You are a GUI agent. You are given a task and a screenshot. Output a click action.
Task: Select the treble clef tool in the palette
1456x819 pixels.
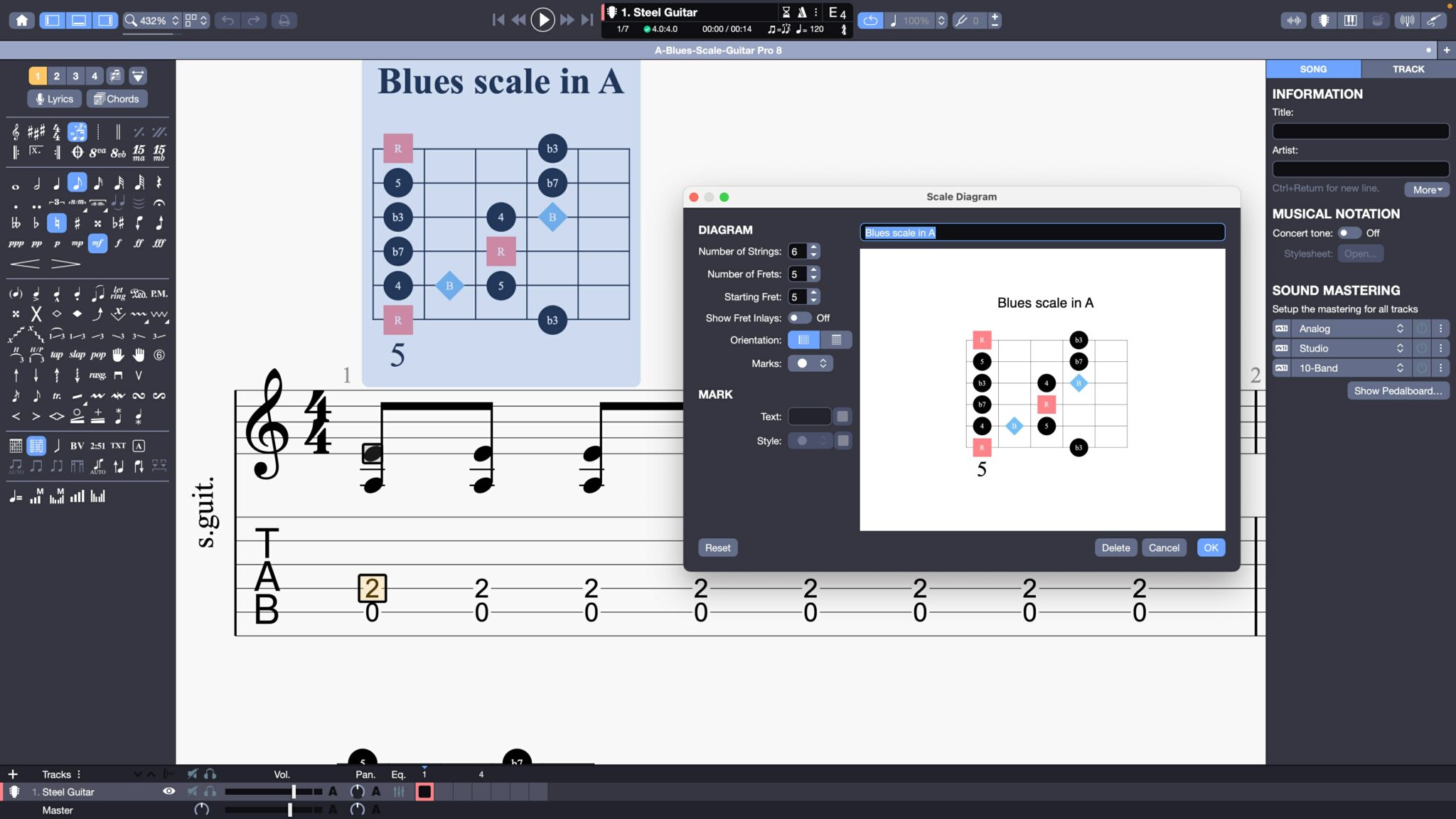(16, 132)
